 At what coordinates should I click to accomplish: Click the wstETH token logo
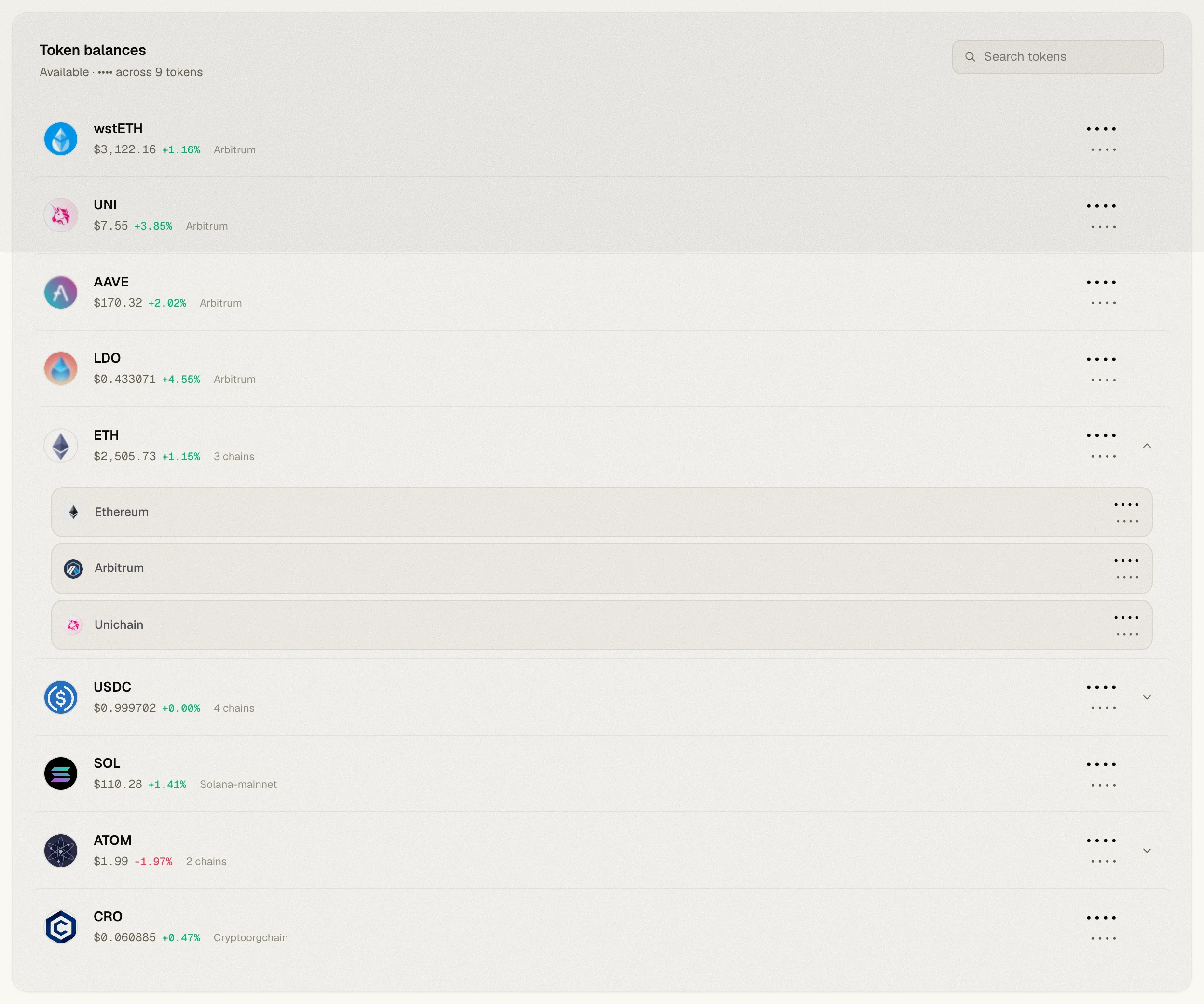tap(61, 139)
